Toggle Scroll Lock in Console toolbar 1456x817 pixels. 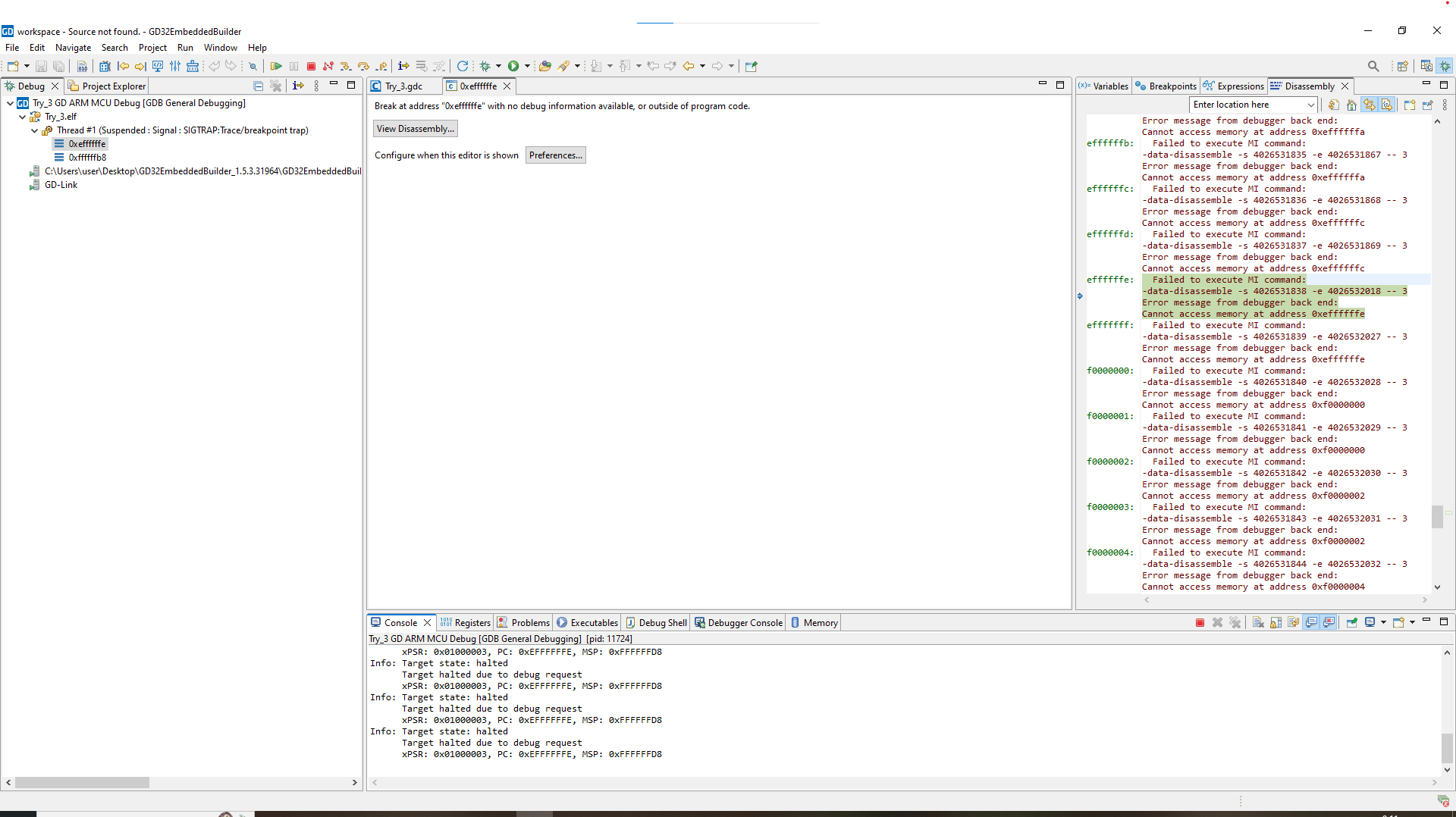(x=1276, y=623)
